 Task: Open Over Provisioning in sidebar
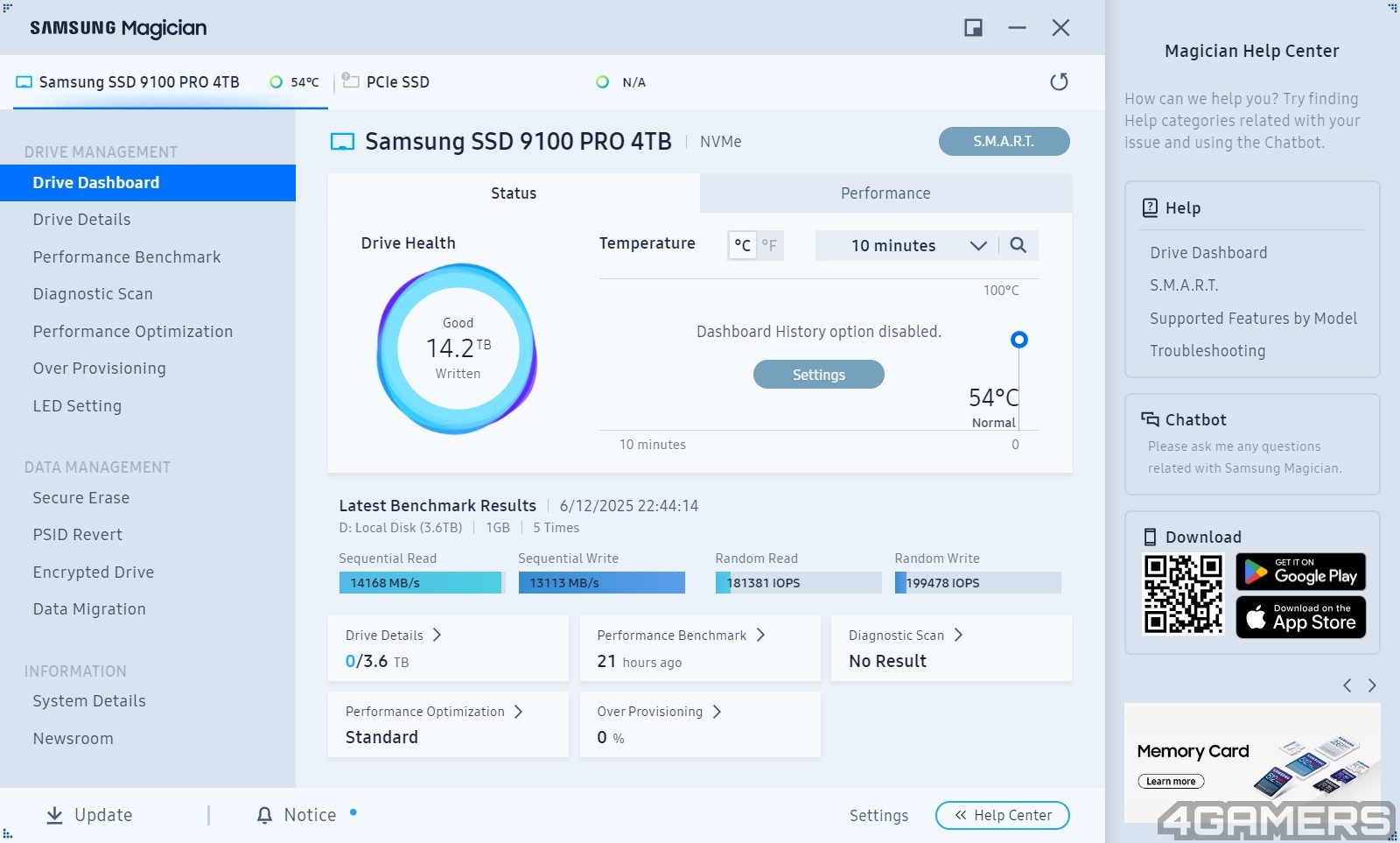coord(148,369)
